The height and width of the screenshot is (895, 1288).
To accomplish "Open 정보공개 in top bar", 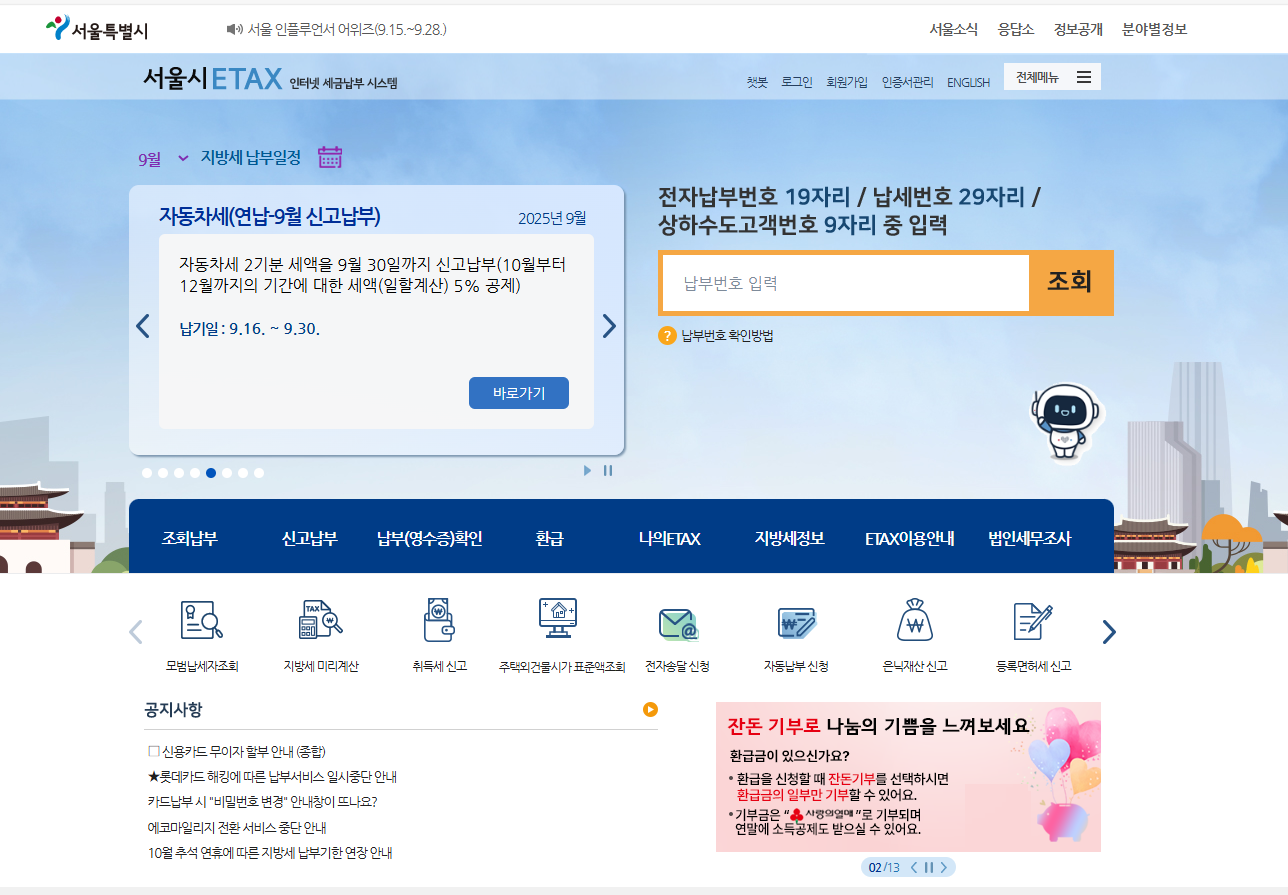I will pos(1078,29).
